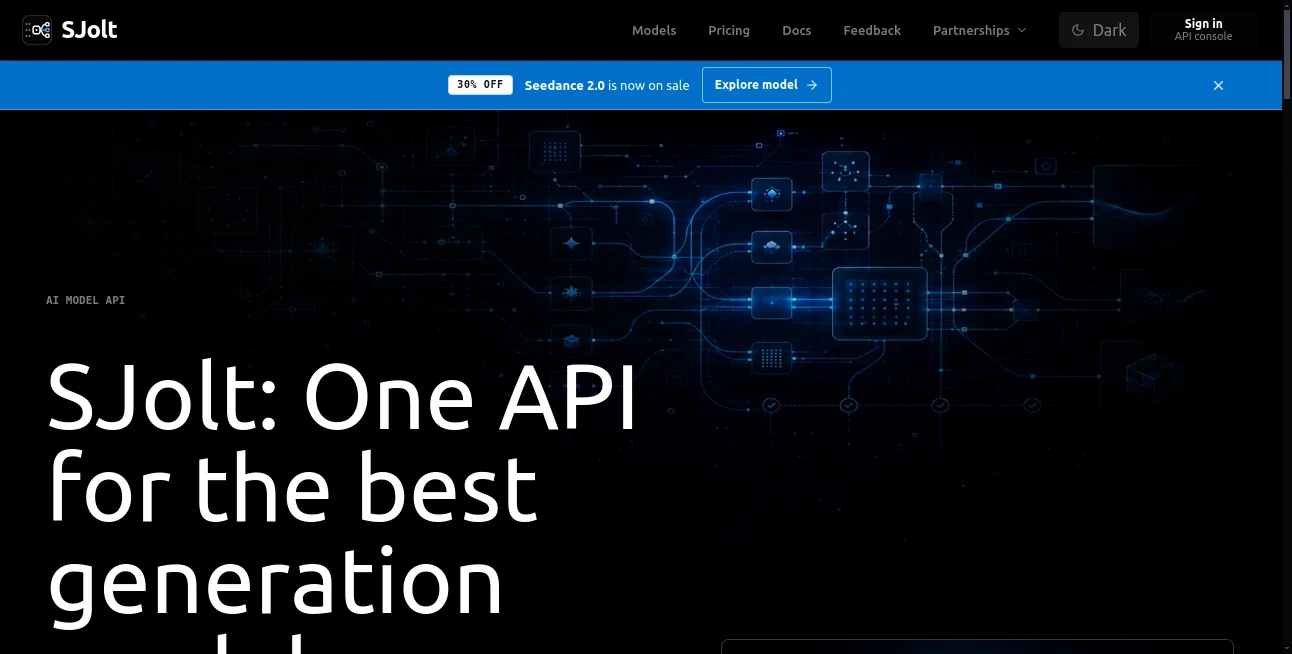
Task: Click the SJolt logo icon
Action: click(37, 30)
